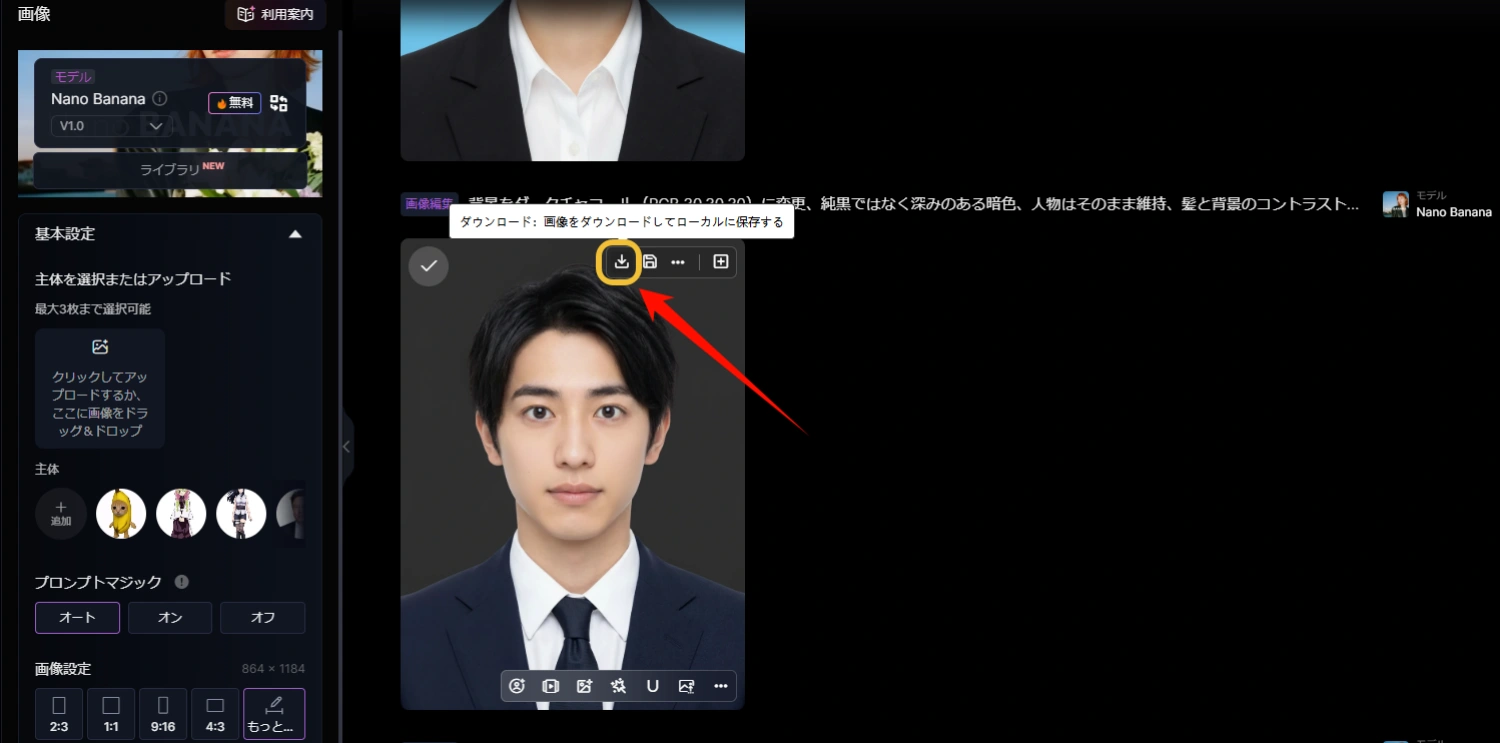
Task: Select the character avatar tool in bottom toolbar
Action: click(x=517, y=686)
